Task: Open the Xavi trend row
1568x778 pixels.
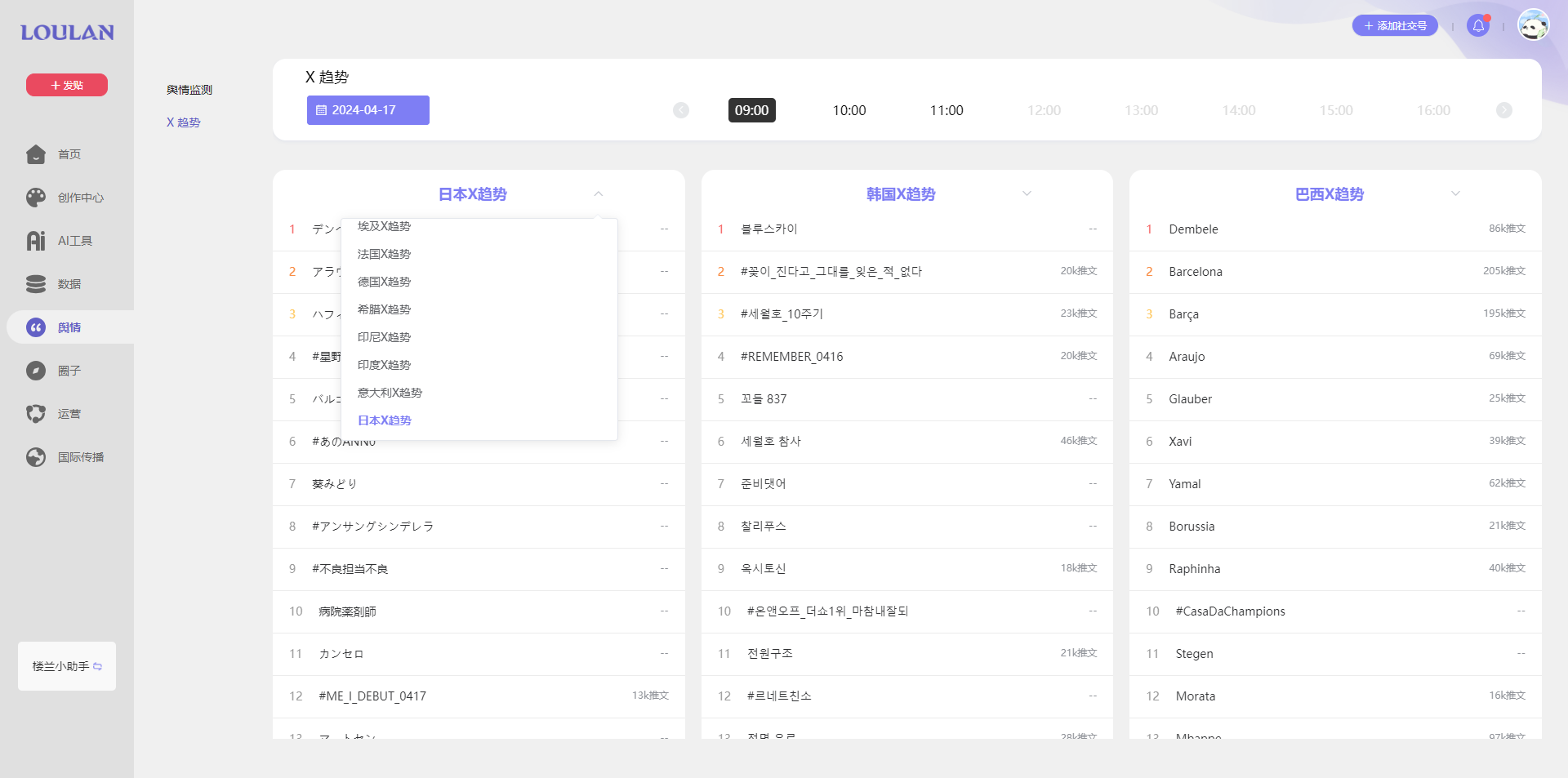Action: (1335, 442)
